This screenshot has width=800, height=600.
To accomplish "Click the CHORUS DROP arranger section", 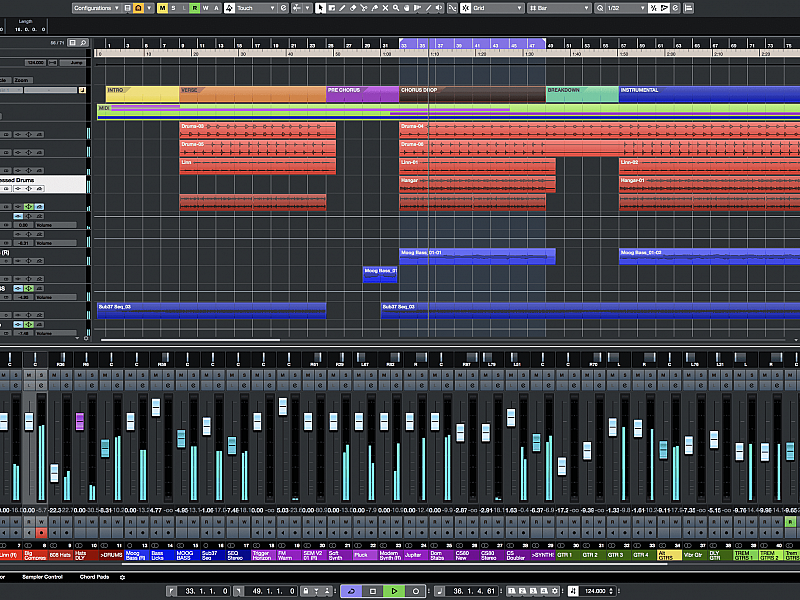I will click(x=472, y=94).
